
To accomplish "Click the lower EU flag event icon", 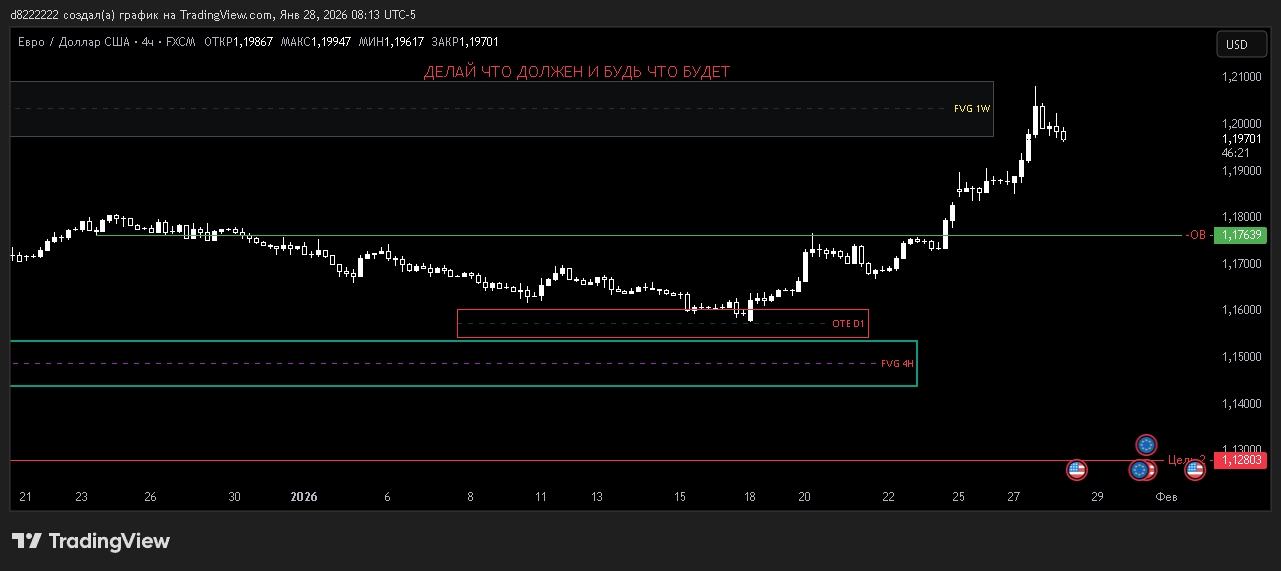I will [x=1139, y=470].
